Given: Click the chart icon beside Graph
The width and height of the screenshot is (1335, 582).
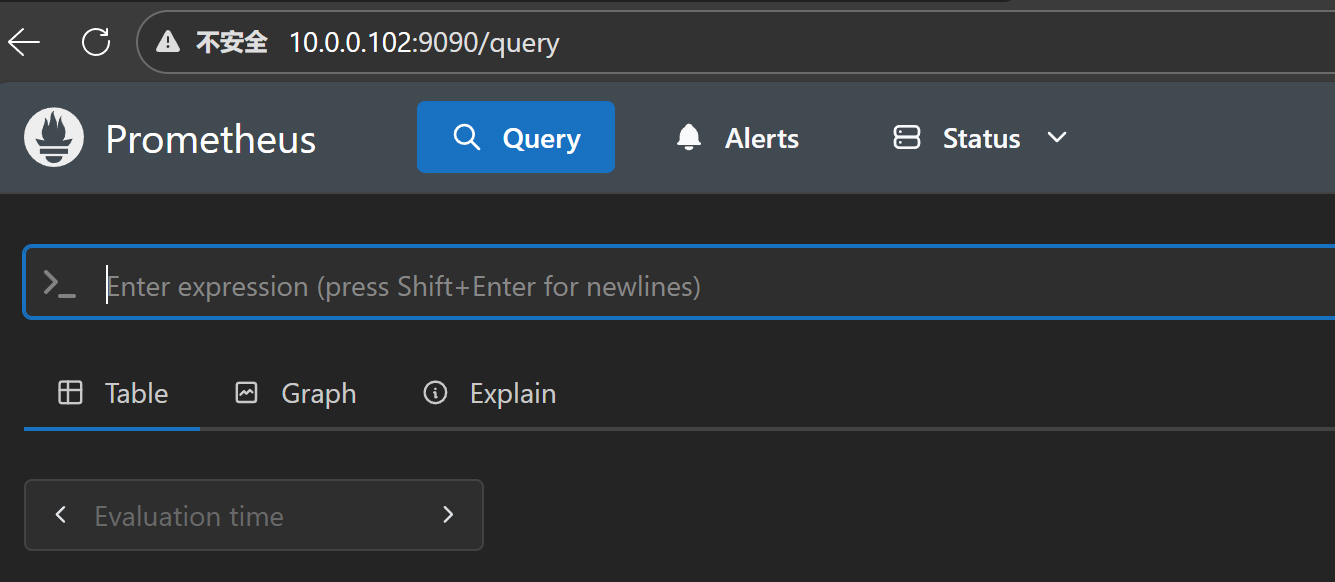Looking at the screenshot, I should (246, 393).
